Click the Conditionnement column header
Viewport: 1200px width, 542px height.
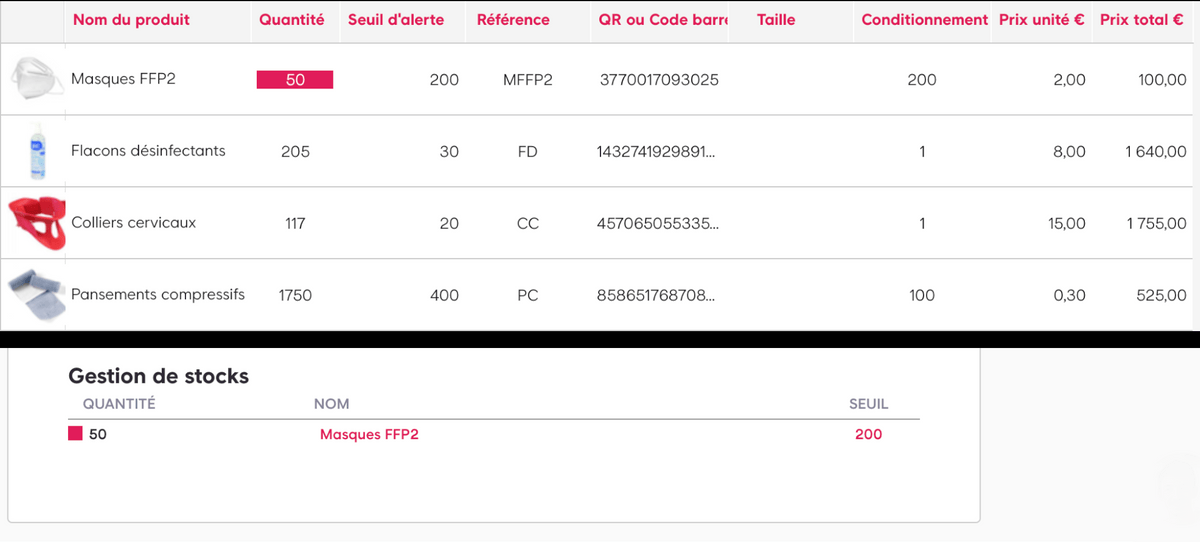point(924,20)
